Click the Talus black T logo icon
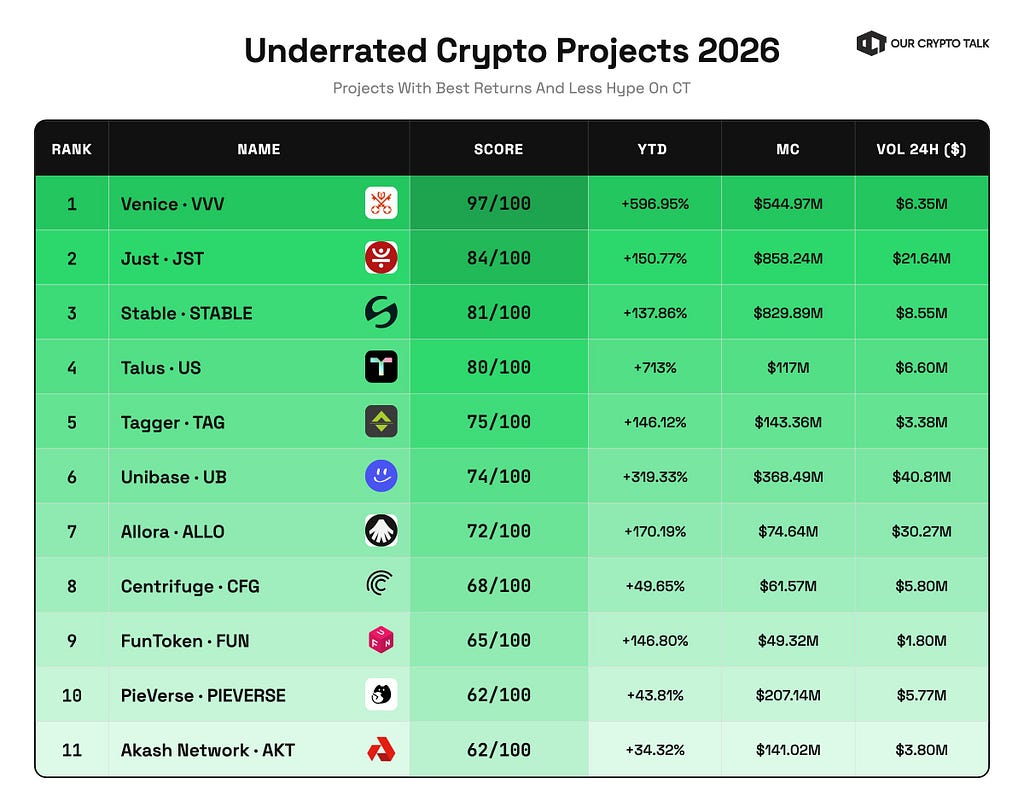 [x=381, y=366]
